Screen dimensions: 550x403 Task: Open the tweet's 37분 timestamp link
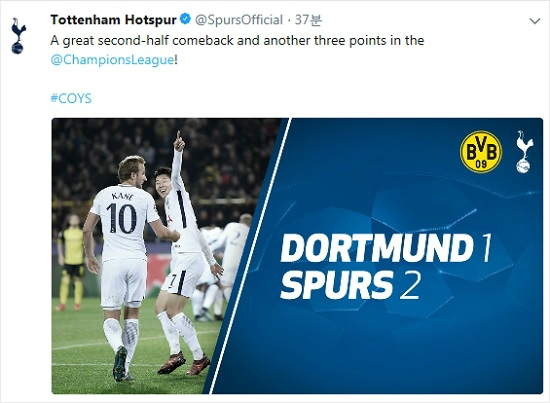(x=308, y=20)
